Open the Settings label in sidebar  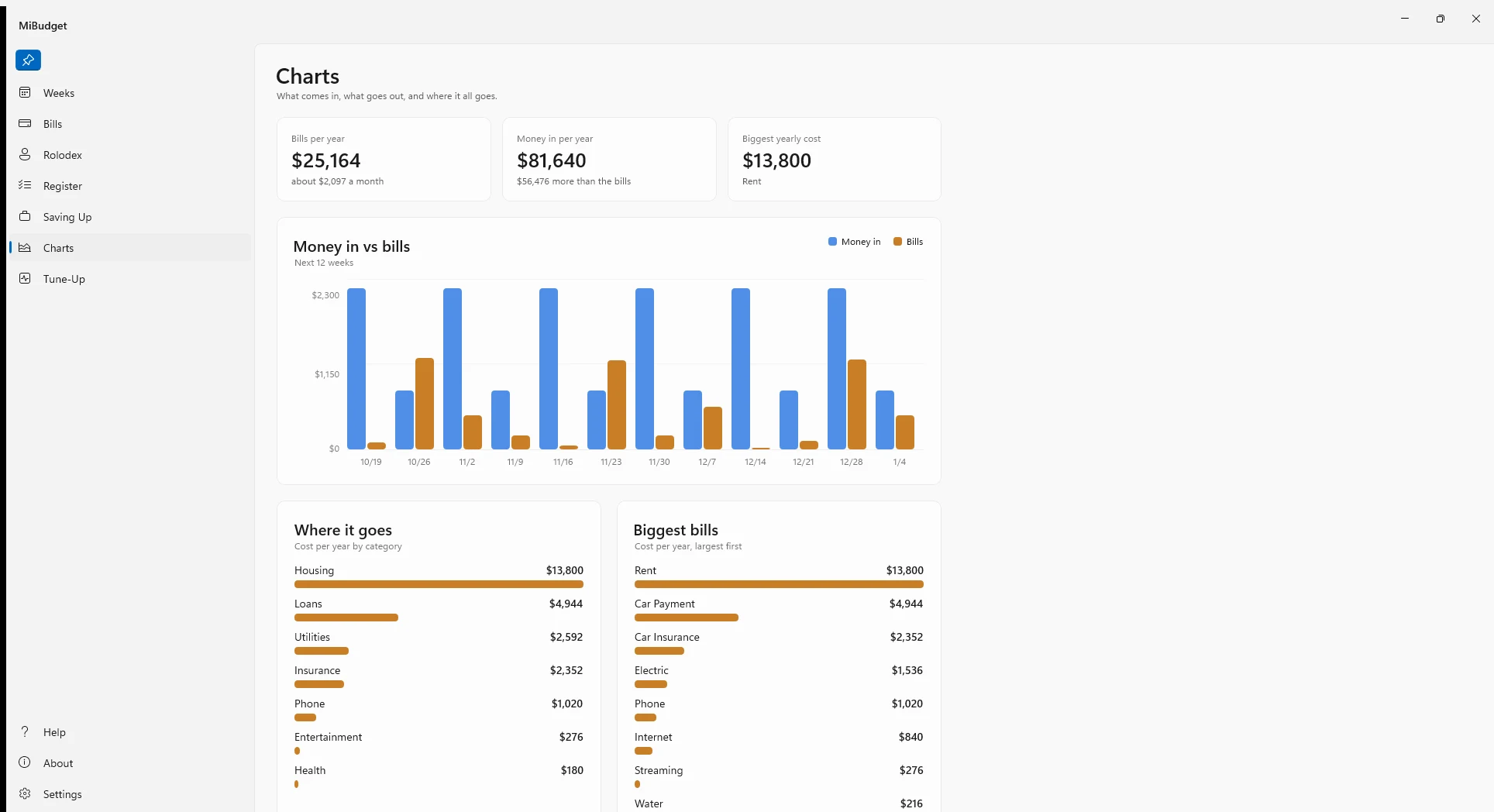(63, 794)
